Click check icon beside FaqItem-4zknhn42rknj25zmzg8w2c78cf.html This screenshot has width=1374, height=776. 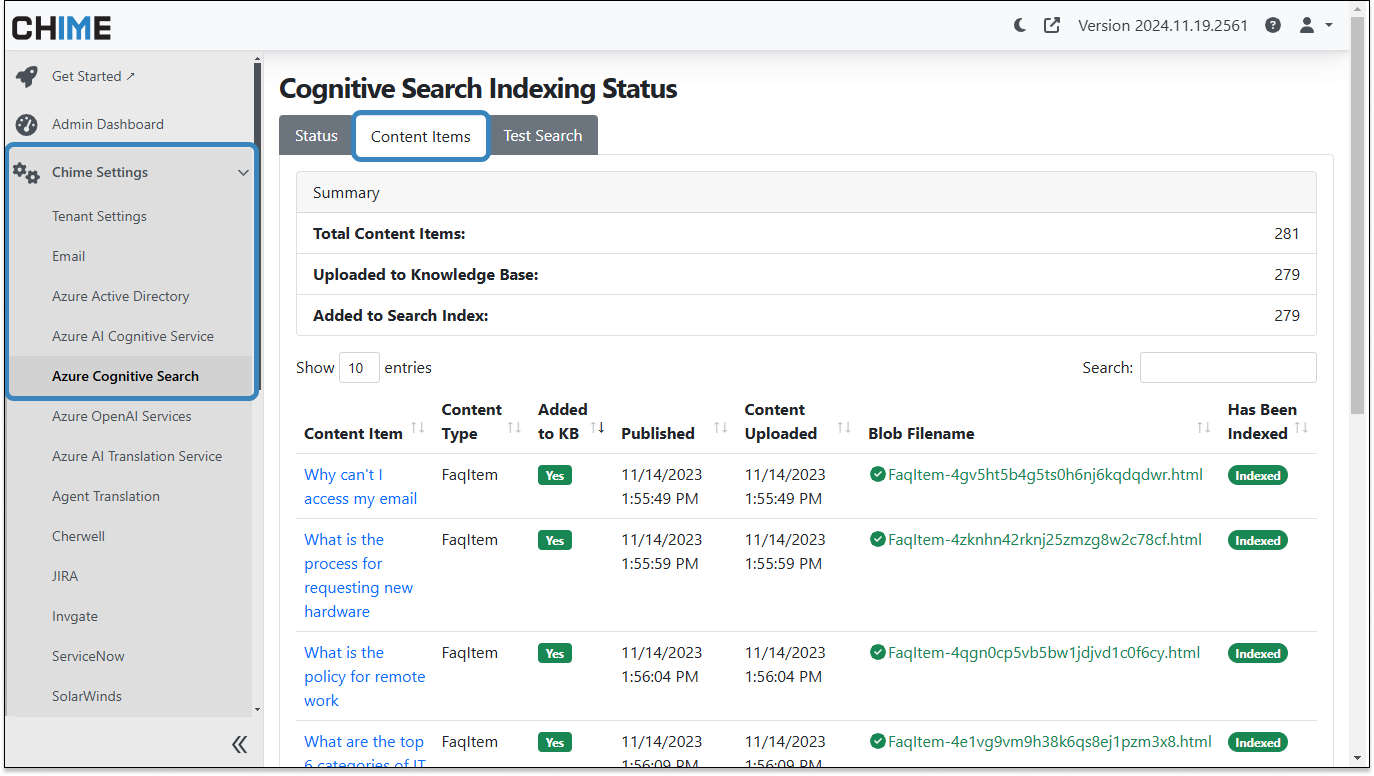point(877,540)
